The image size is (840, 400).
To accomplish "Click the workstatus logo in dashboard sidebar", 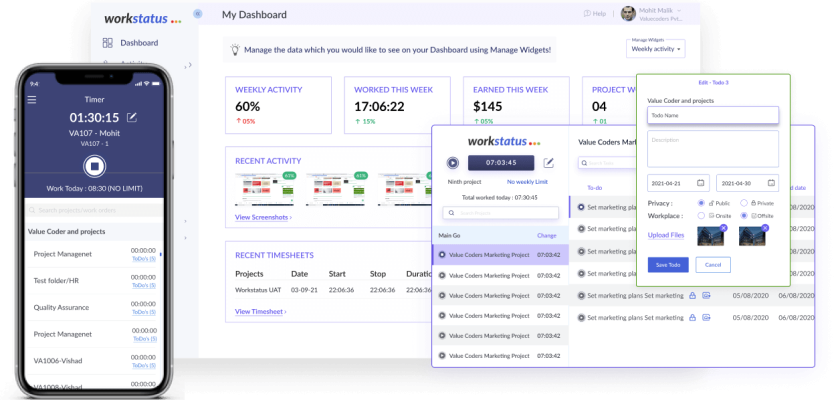I will (142, 19).
